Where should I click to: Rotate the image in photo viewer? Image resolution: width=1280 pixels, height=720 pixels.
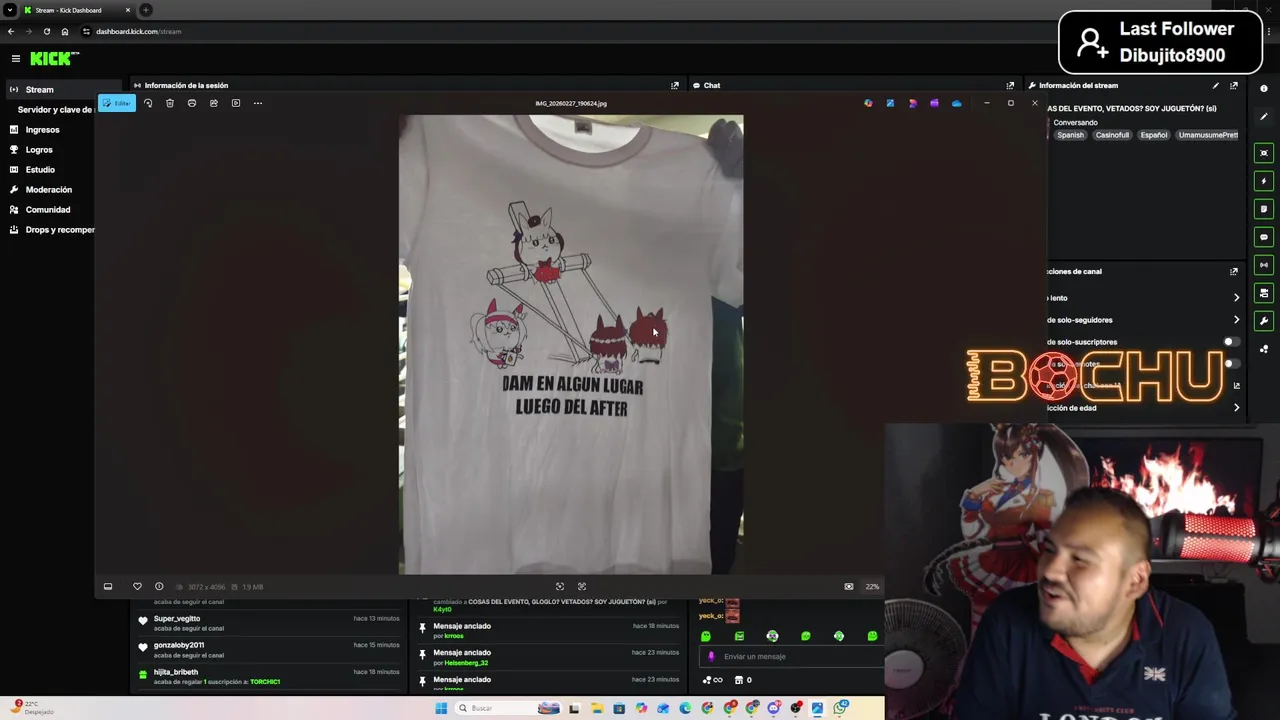148,103
